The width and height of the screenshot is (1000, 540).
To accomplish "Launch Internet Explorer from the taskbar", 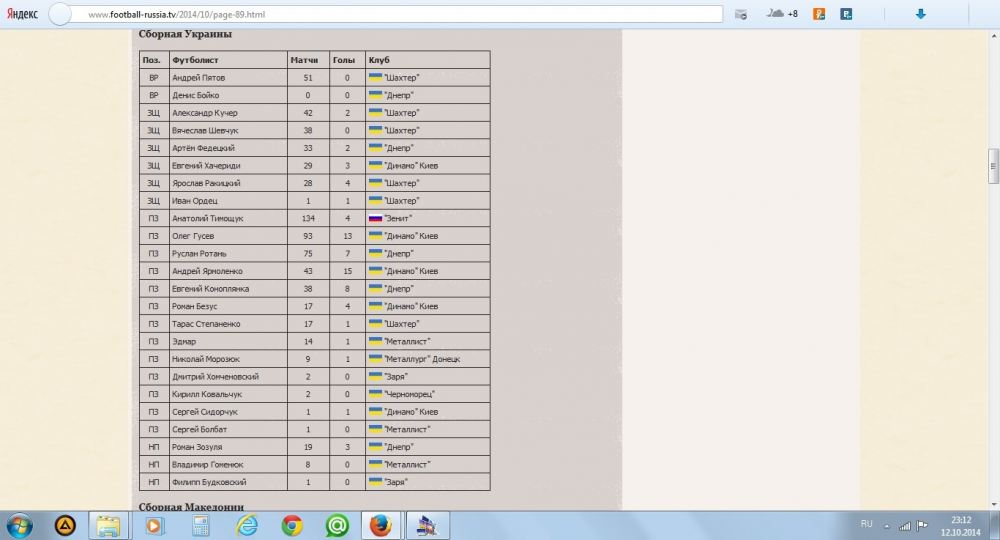I will 247,526.
